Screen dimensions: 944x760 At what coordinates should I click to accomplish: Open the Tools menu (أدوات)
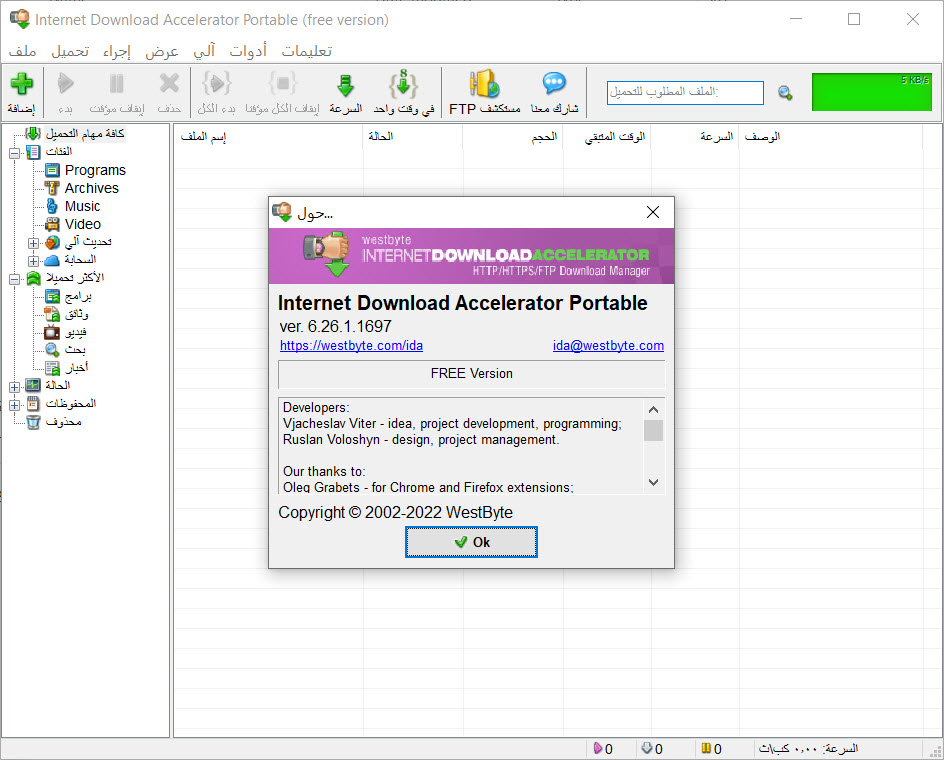(248, 51)
